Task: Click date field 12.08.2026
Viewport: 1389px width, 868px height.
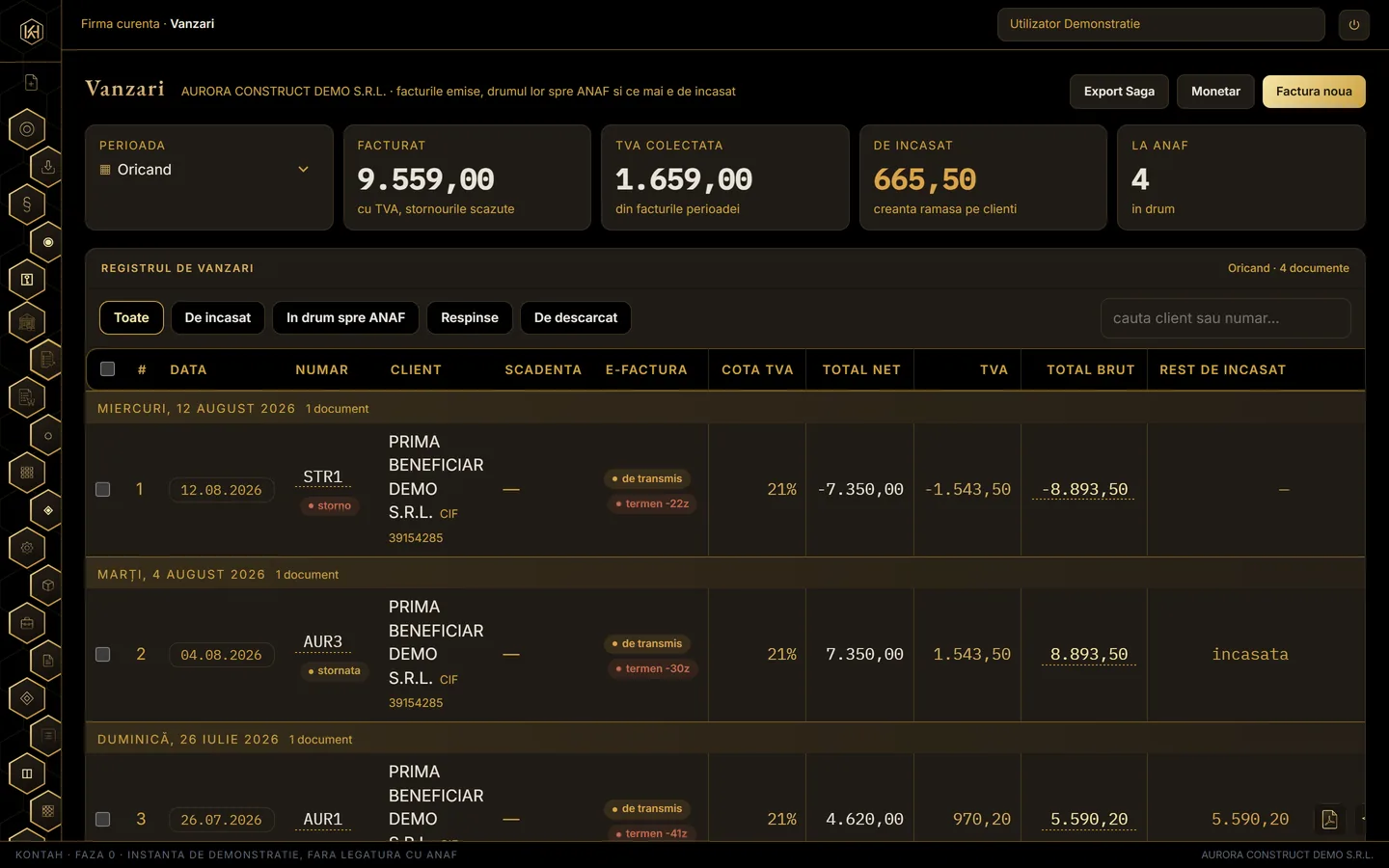Action: pos(221,490)
